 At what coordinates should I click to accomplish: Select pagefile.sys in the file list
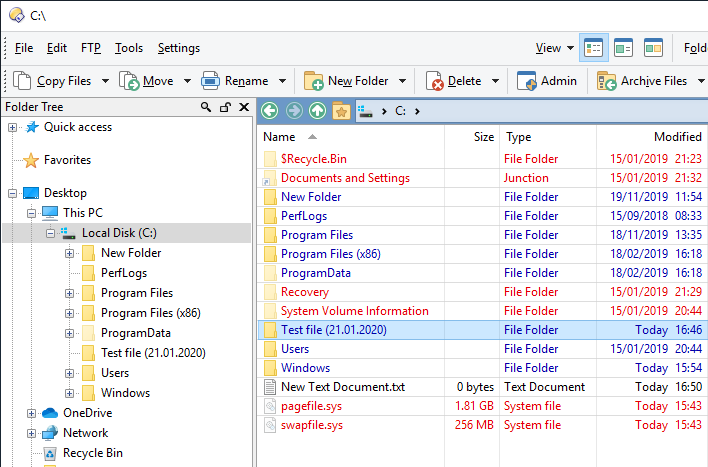[482, 406]
